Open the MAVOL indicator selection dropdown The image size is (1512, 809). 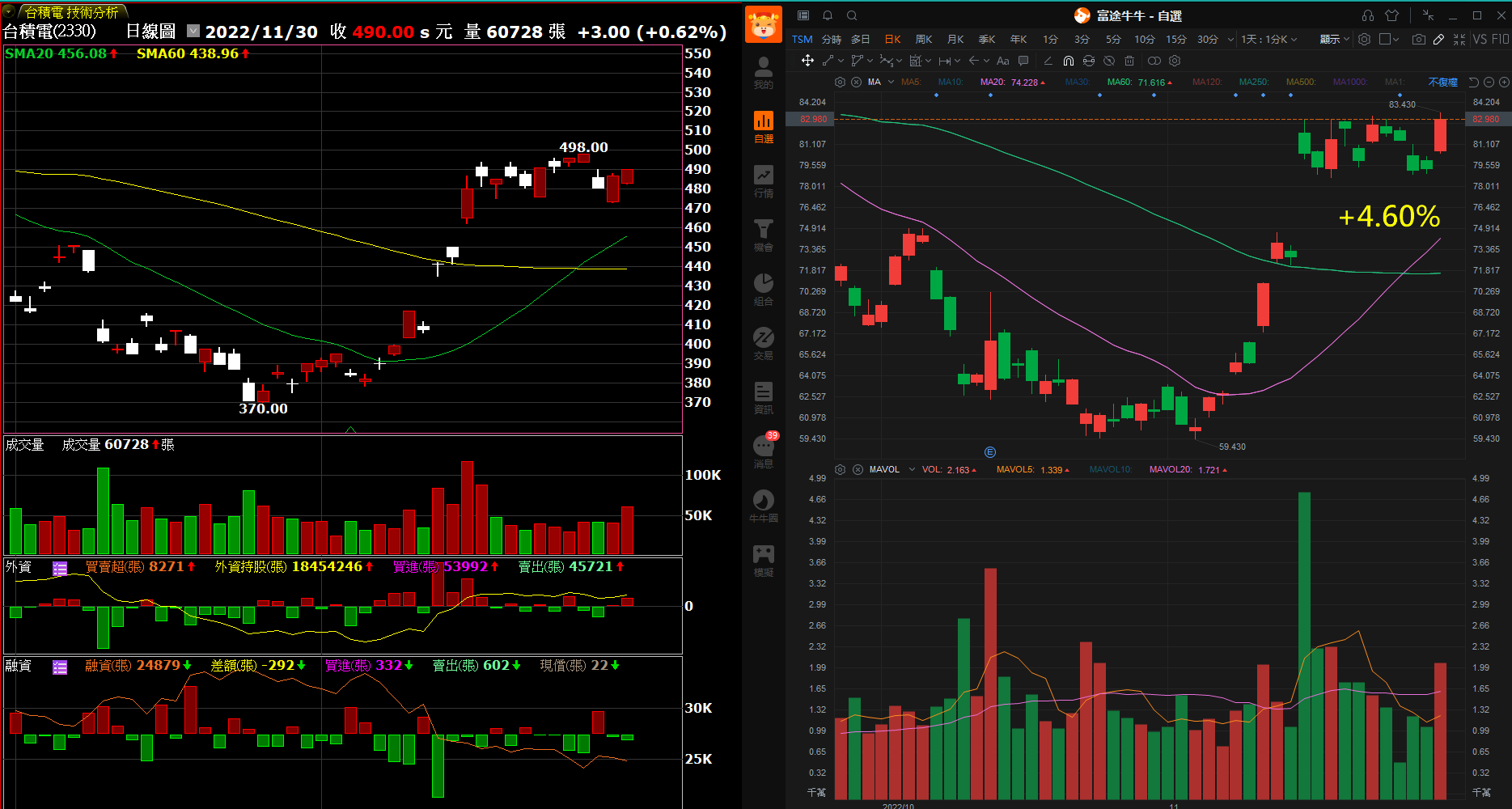(x=912, y=469)
